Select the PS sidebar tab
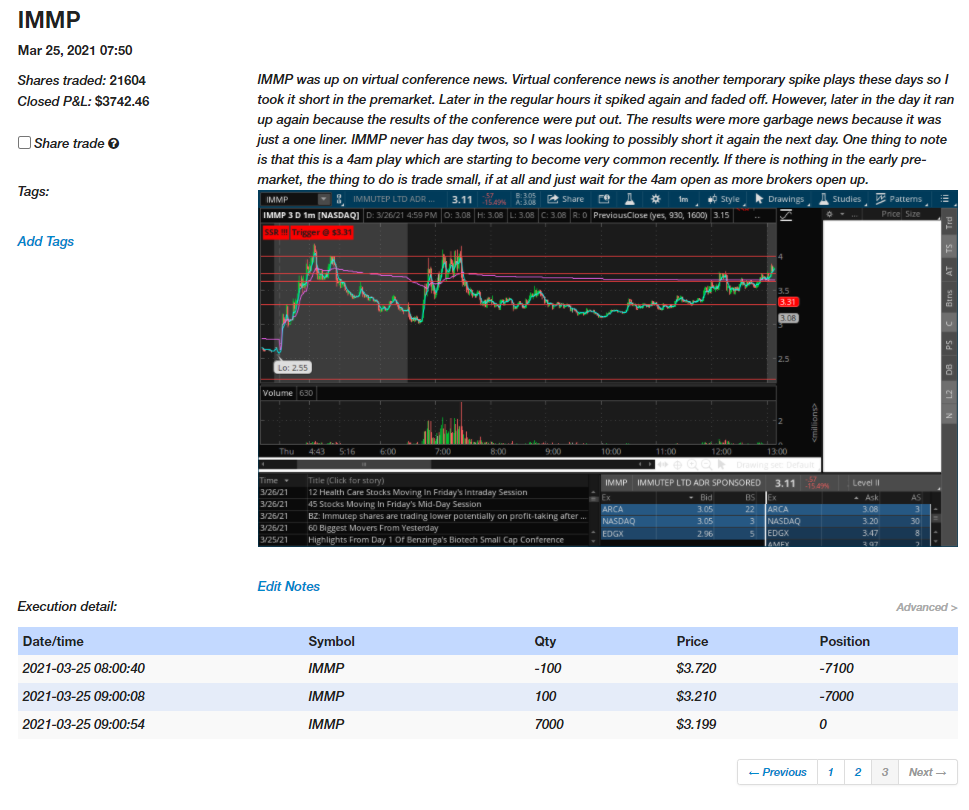Viewport: 969px width, 810px height. [949, 345]
